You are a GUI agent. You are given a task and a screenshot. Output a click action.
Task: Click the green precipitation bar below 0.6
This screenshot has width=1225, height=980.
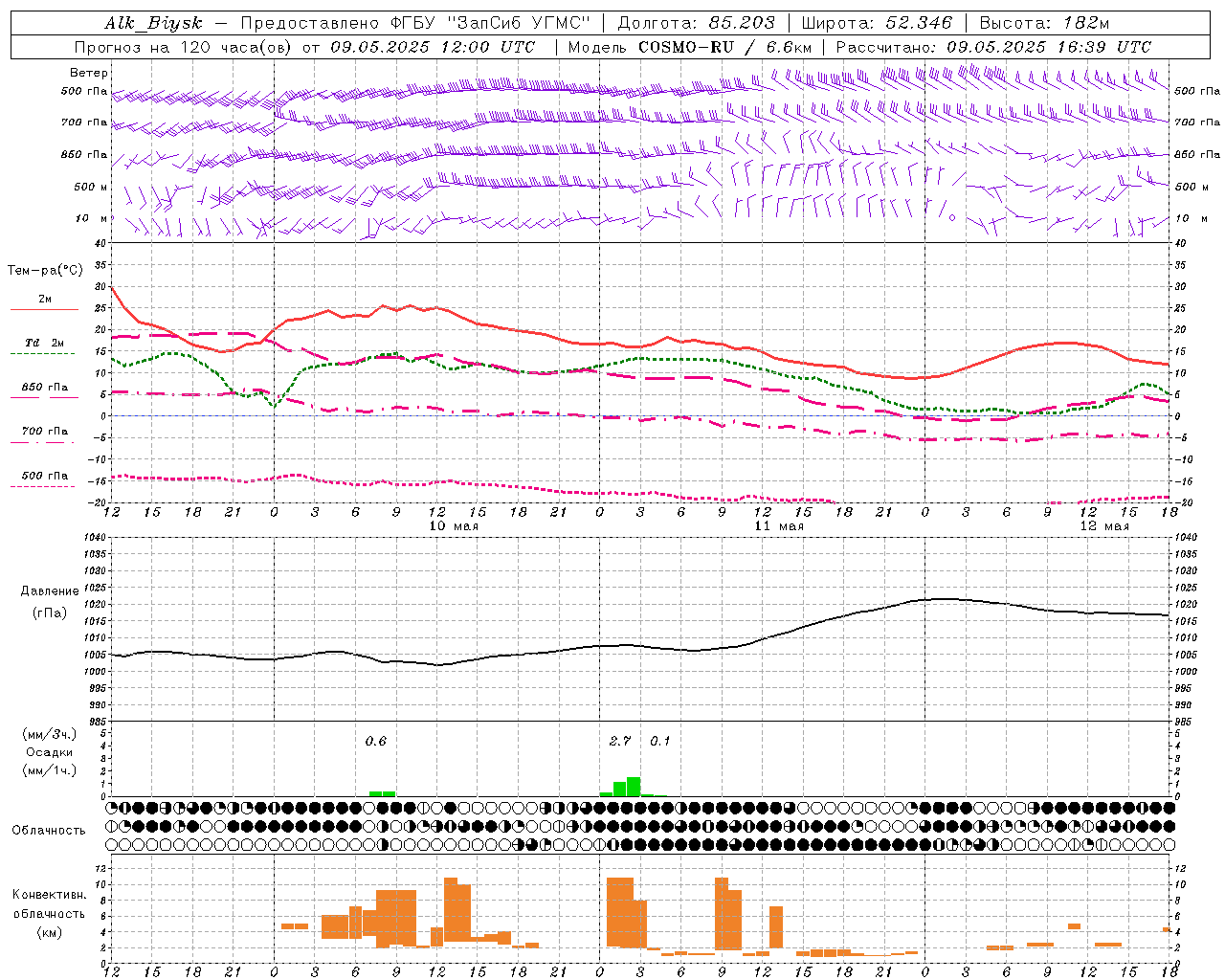pos(382,793)
